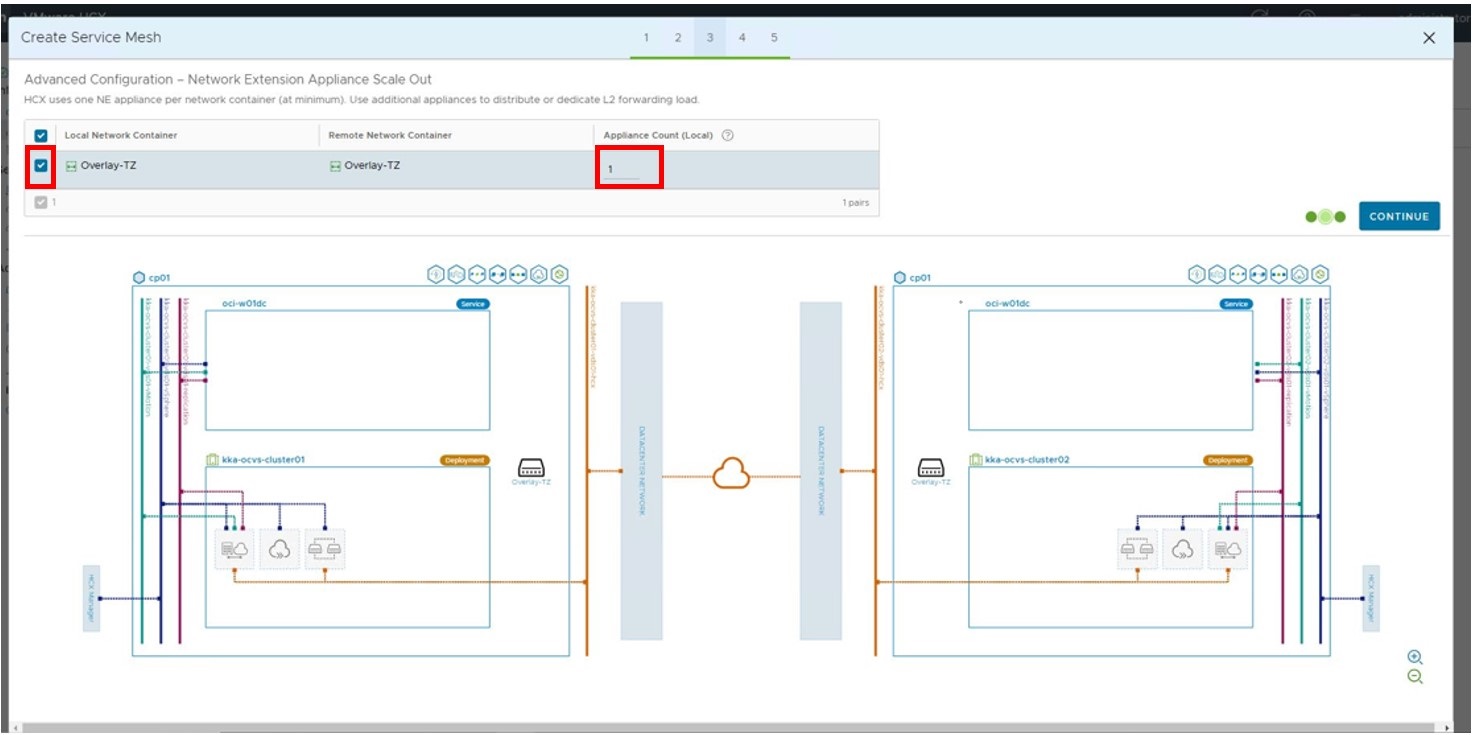The height and width of the screenshot is (735, 1474).
Task: Jump to wizard step 5
Action: 774,38
